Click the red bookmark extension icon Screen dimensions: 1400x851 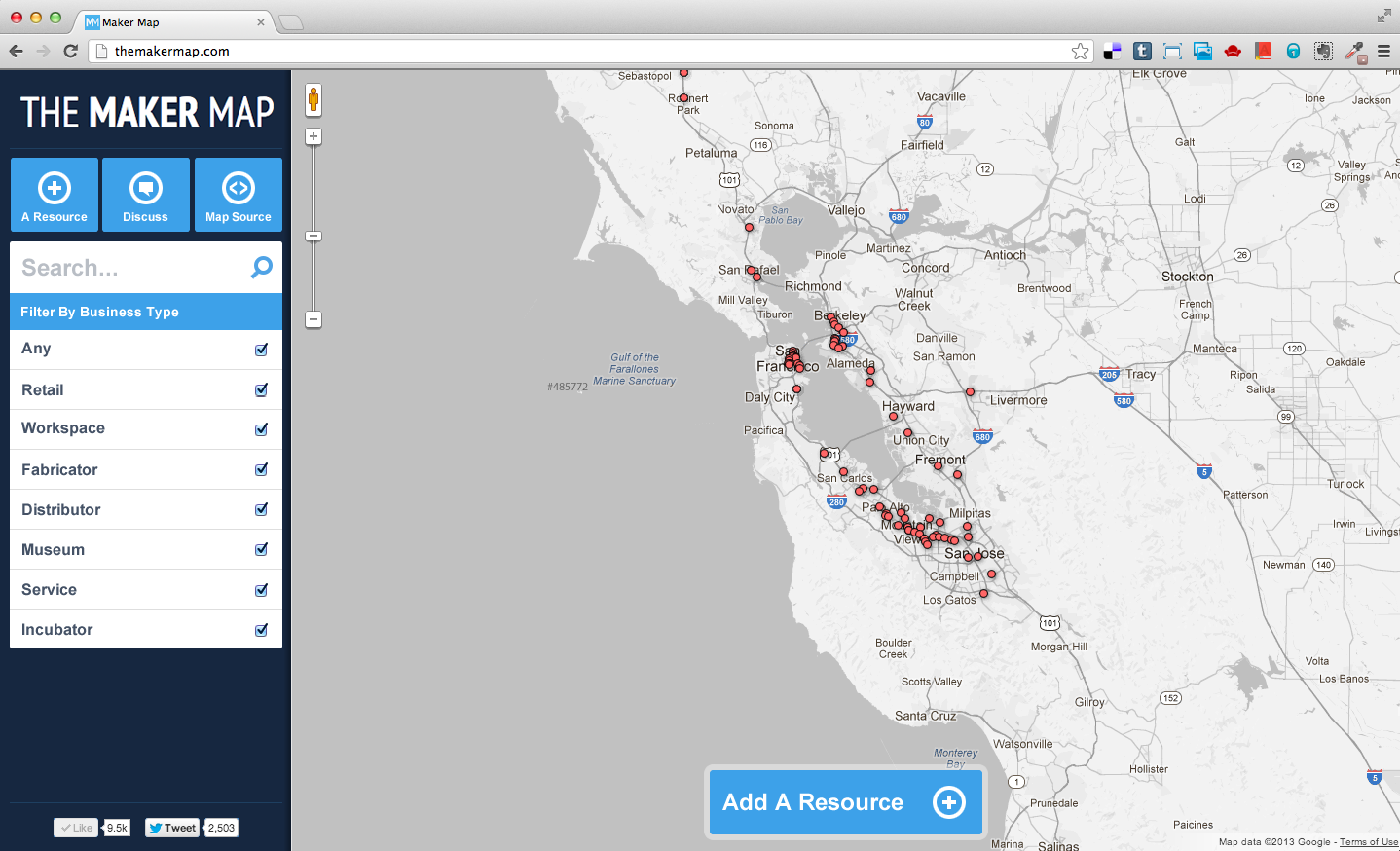click(1263, 51)
